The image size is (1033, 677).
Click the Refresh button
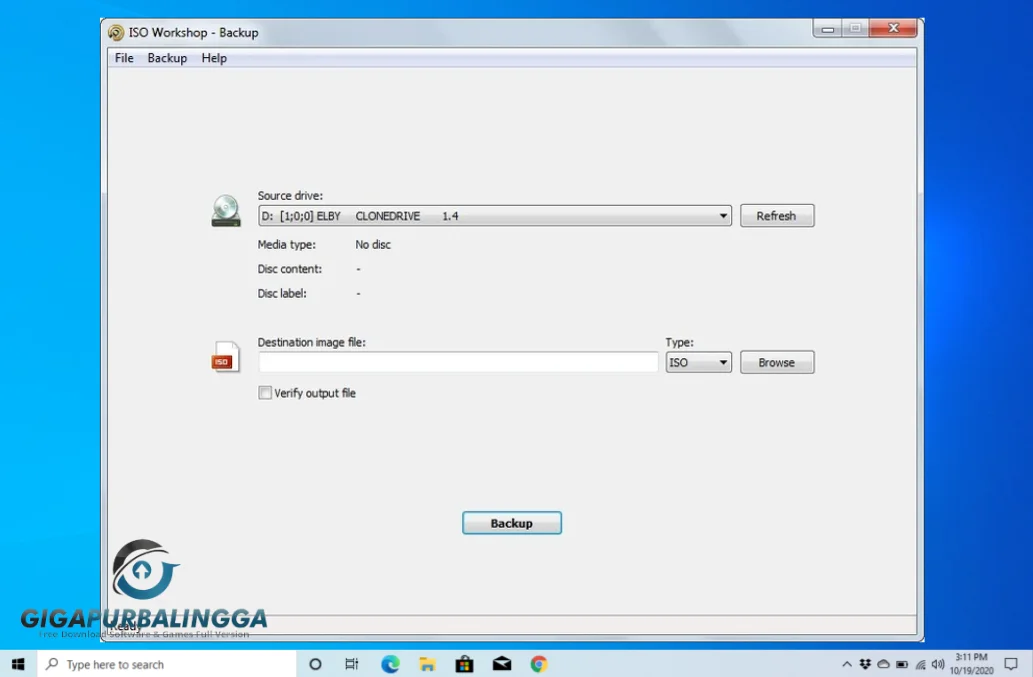coord(776,216)
